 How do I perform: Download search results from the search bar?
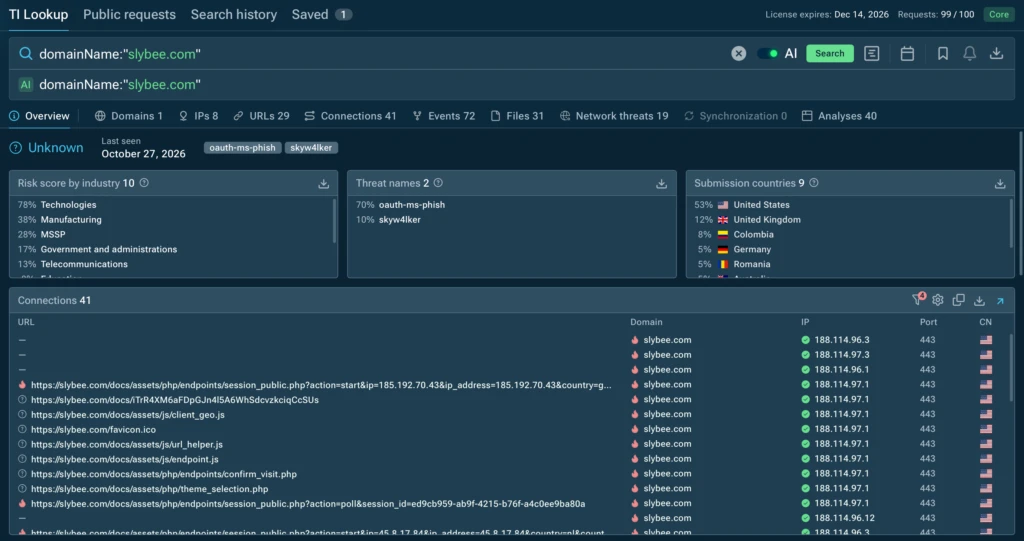click(x=997, y=54)
